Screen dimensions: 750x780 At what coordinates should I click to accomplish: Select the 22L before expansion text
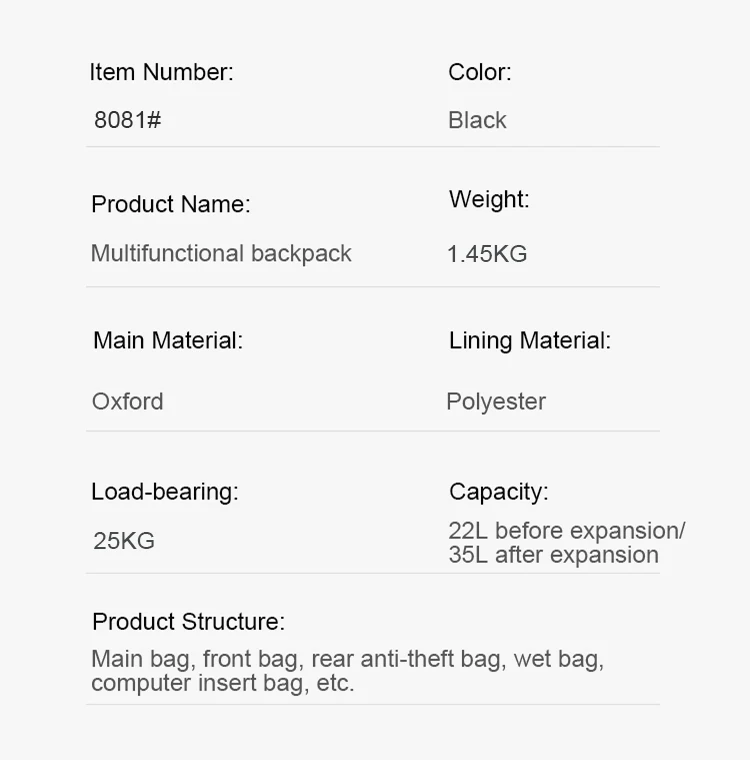tap(566, 531)
